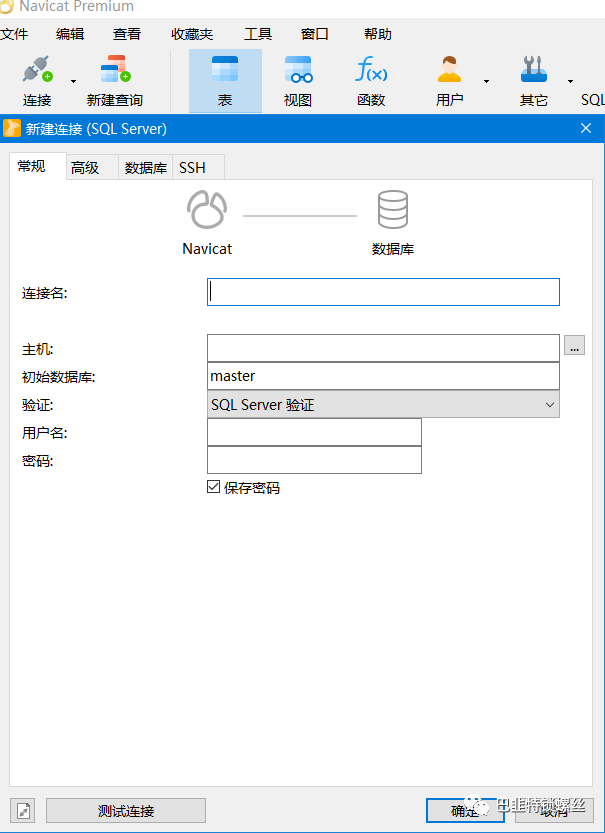The width and height of the screenshot is (605, 833).
Task: Switch to the SSH tab
Action: coord(198,167)
